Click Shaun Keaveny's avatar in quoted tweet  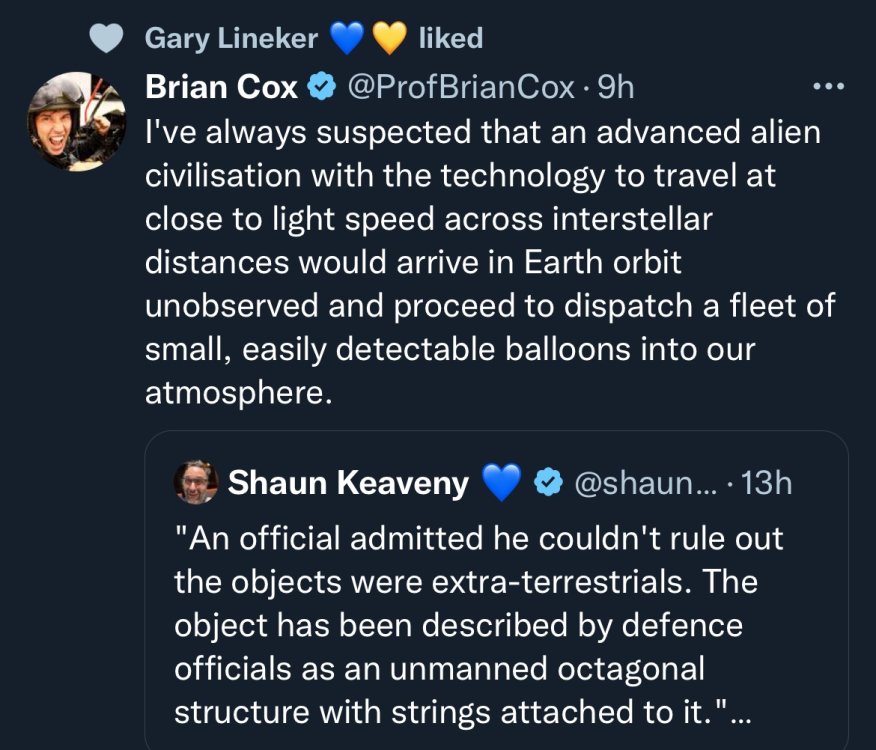[196, 483]
